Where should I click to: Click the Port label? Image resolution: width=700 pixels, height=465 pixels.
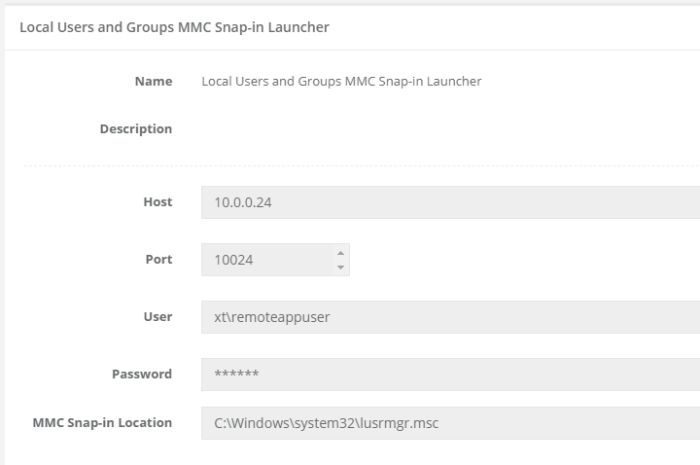[158, 260]
